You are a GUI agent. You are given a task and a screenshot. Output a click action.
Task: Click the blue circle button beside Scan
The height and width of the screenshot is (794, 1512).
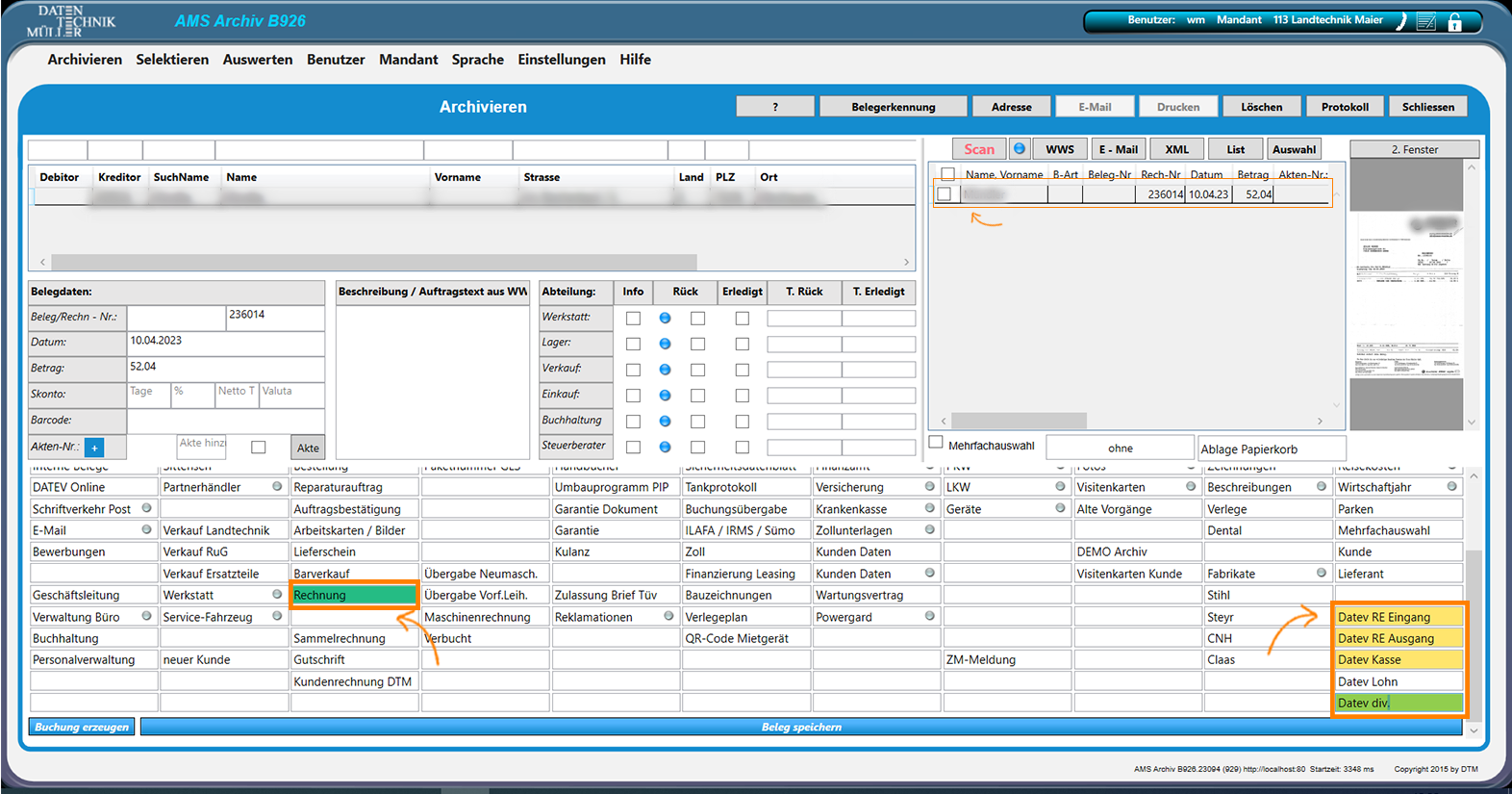pyautogui.click(x=1020, y=149)
